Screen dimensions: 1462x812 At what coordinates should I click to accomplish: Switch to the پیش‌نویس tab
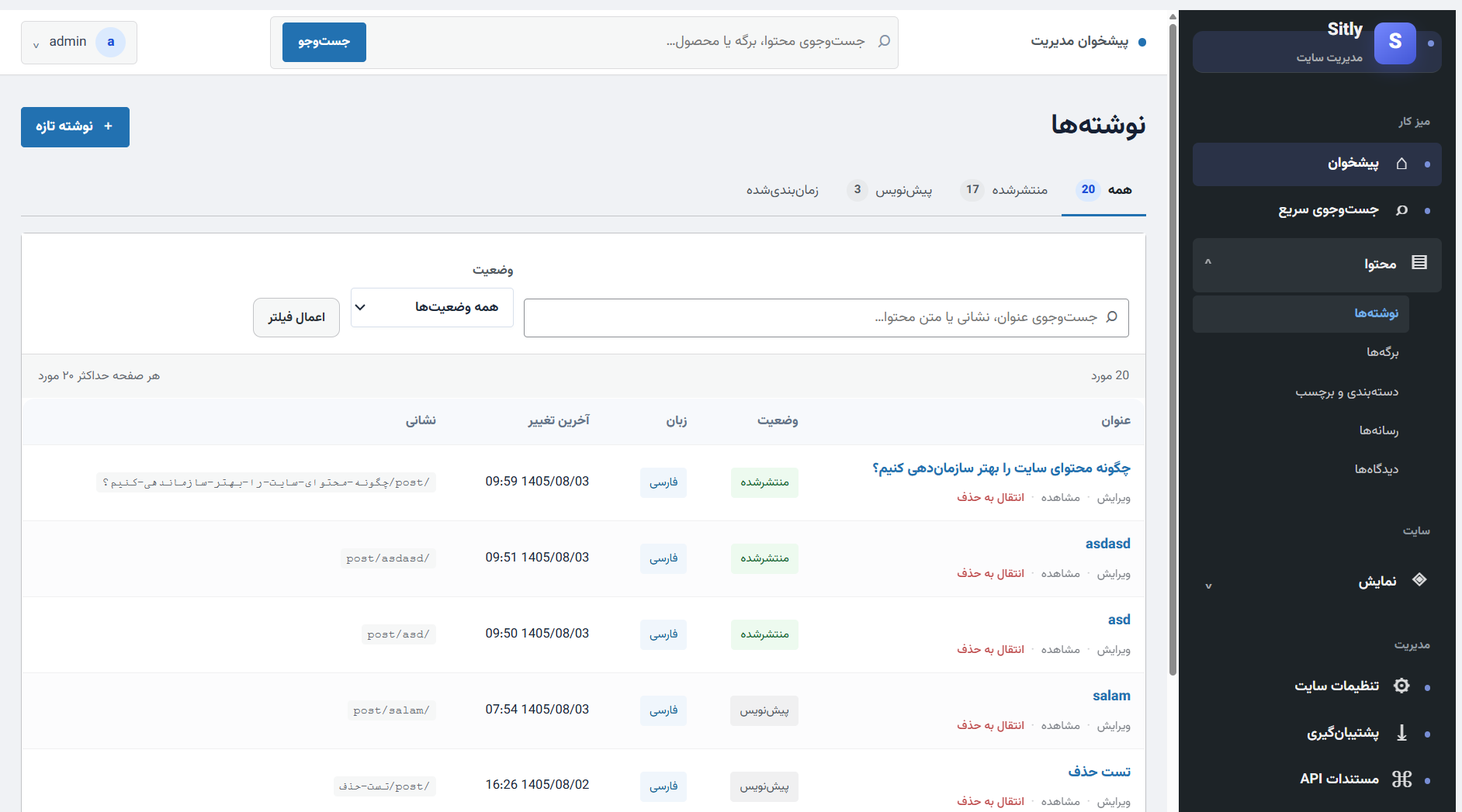[889, 190]
